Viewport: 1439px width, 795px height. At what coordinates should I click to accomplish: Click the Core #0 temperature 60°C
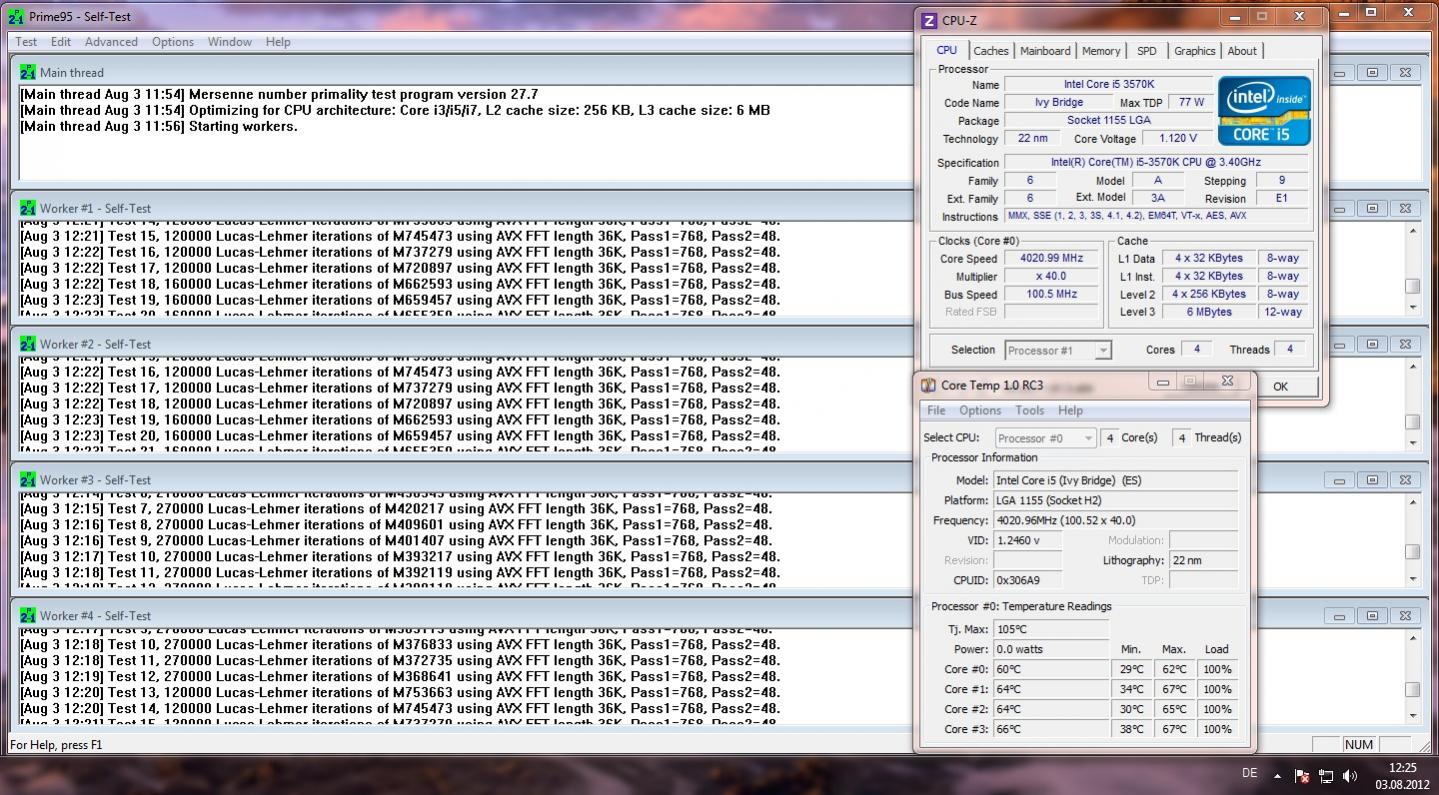(1051, 669)
